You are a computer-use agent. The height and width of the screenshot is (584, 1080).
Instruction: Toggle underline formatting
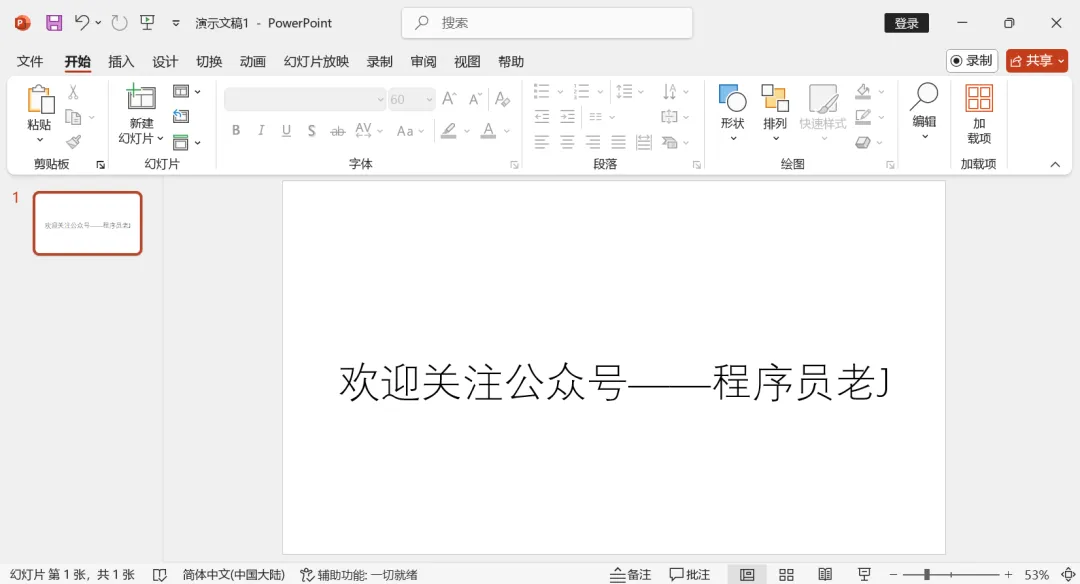click(x=286, y=130)
